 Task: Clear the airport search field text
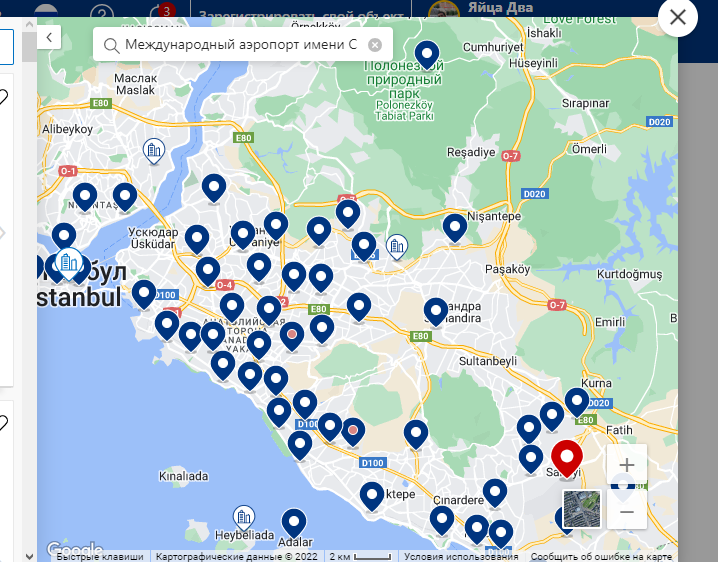point(375,45)
